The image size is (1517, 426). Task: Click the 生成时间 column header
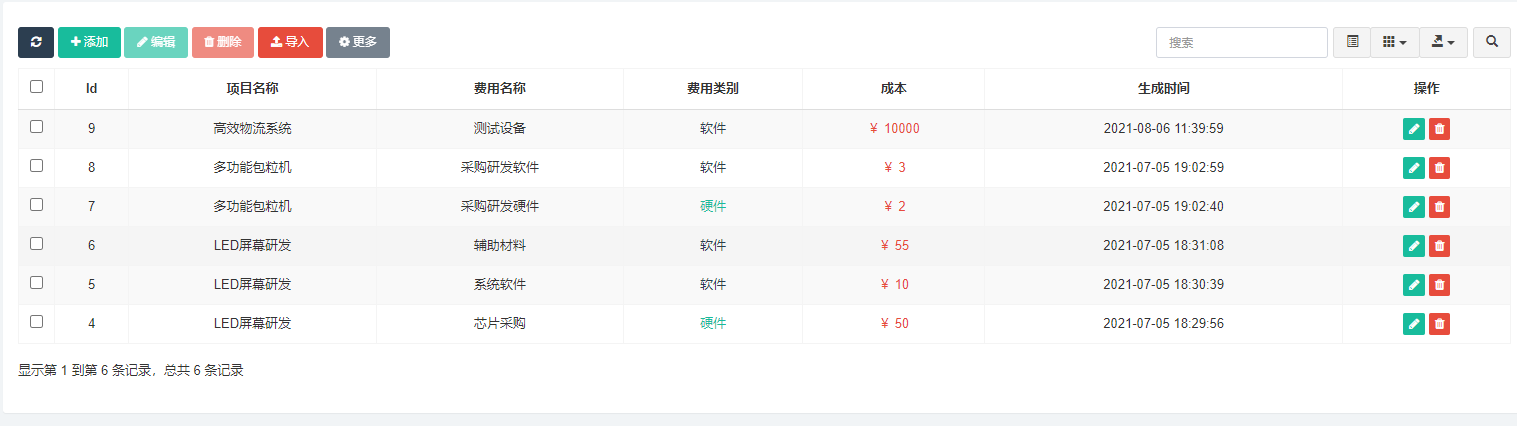click(x=1163, y=88)
